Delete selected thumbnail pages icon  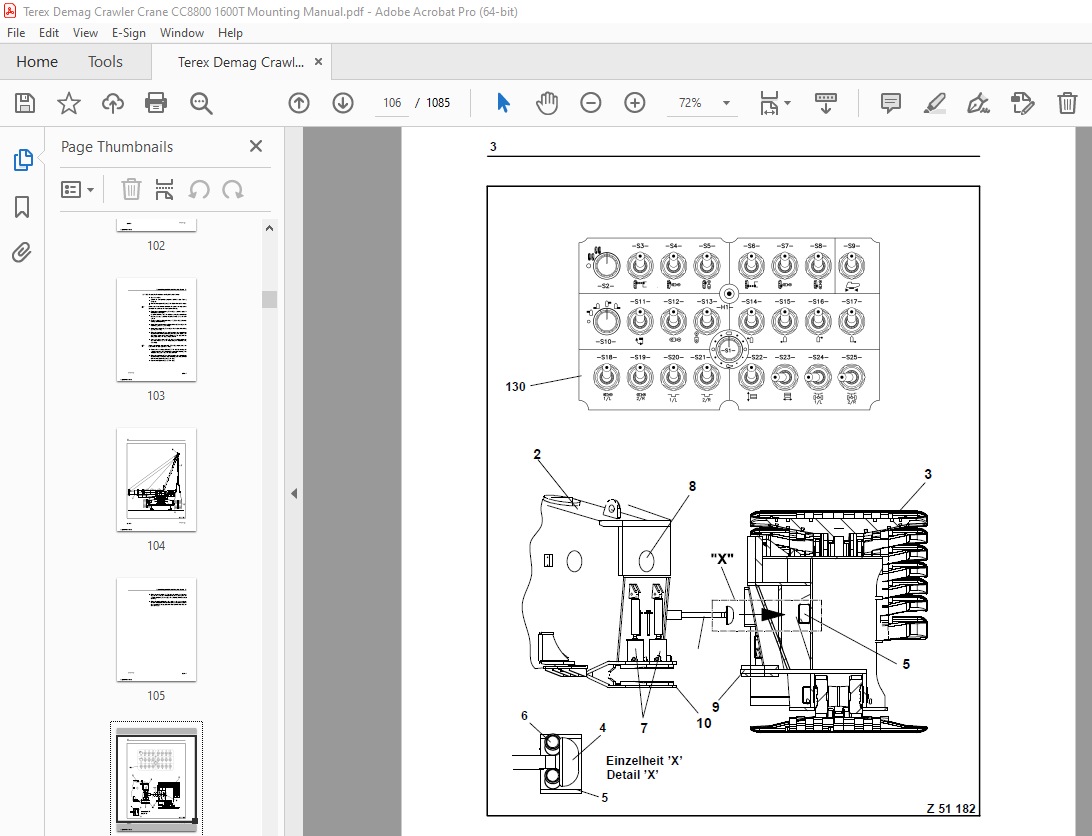click(x=131, y=189)
